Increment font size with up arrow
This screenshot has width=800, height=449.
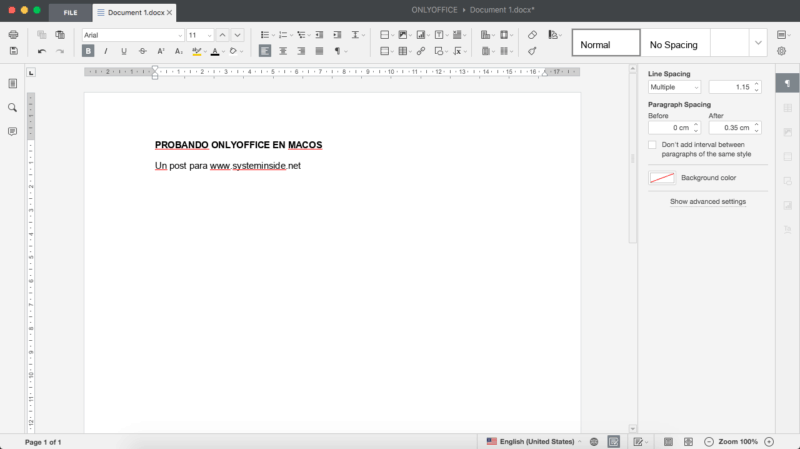(222, 35)
